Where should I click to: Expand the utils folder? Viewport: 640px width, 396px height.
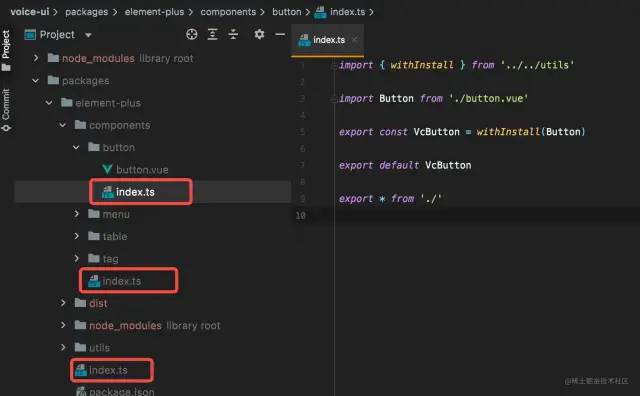(x=63, y=347)
